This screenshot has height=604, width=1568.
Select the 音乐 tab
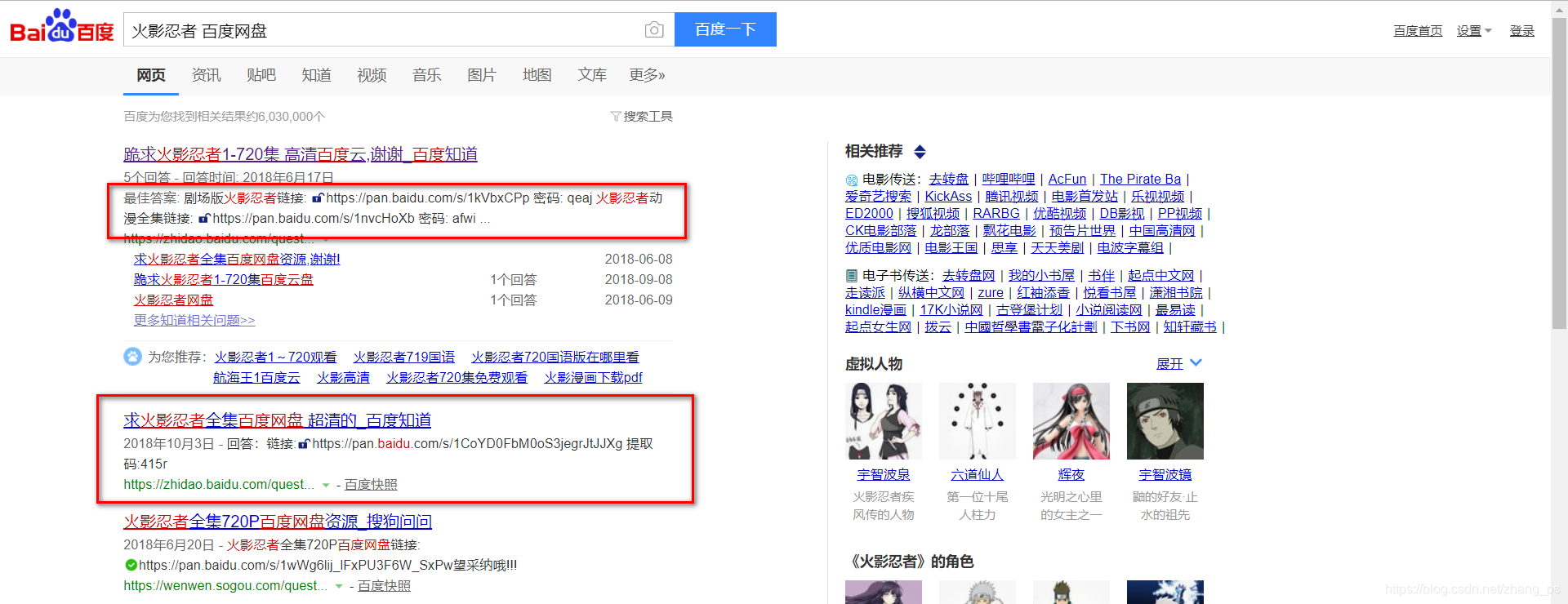[426, 75]
